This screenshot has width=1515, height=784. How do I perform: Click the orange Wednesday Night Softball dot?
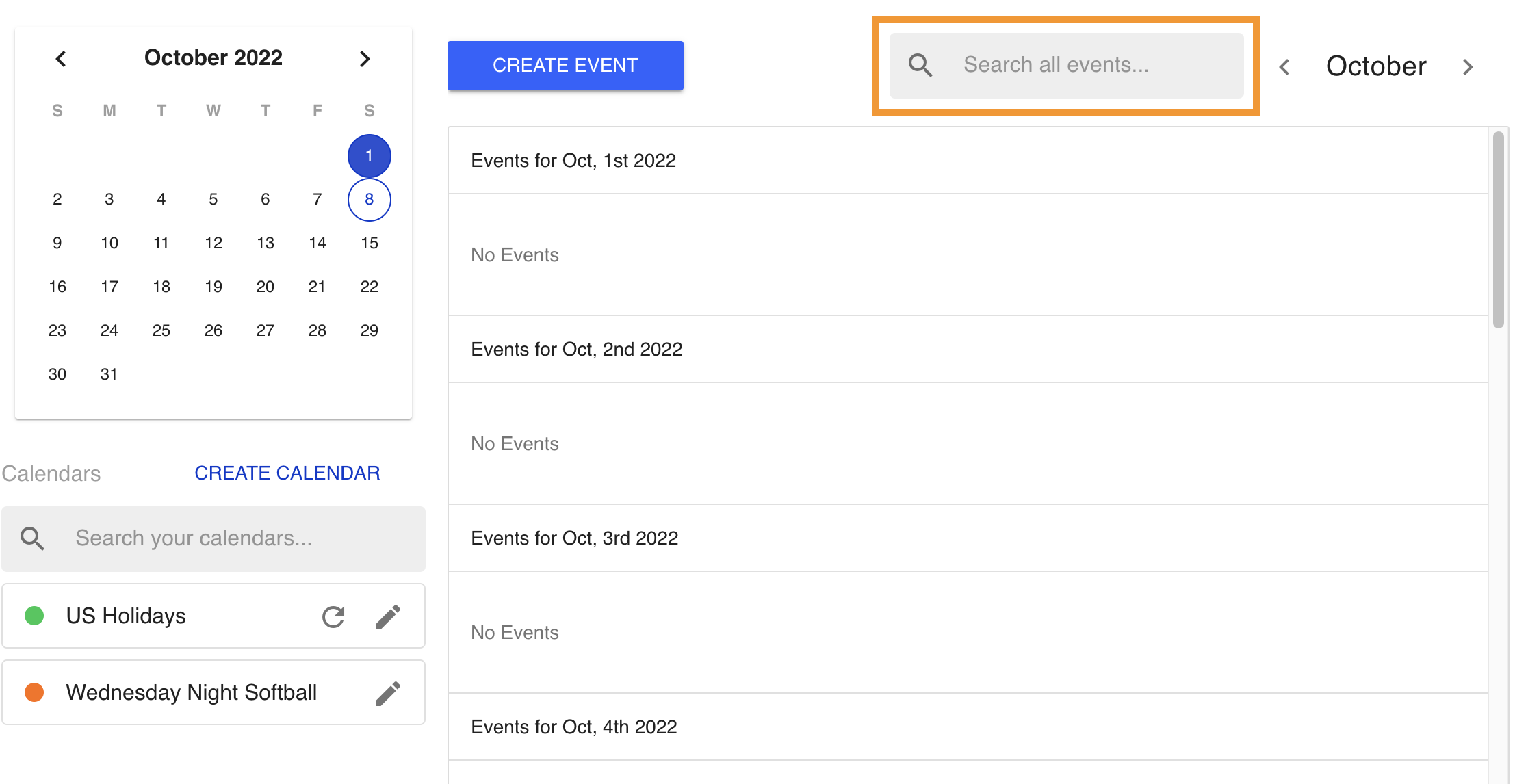coord(34,692)
